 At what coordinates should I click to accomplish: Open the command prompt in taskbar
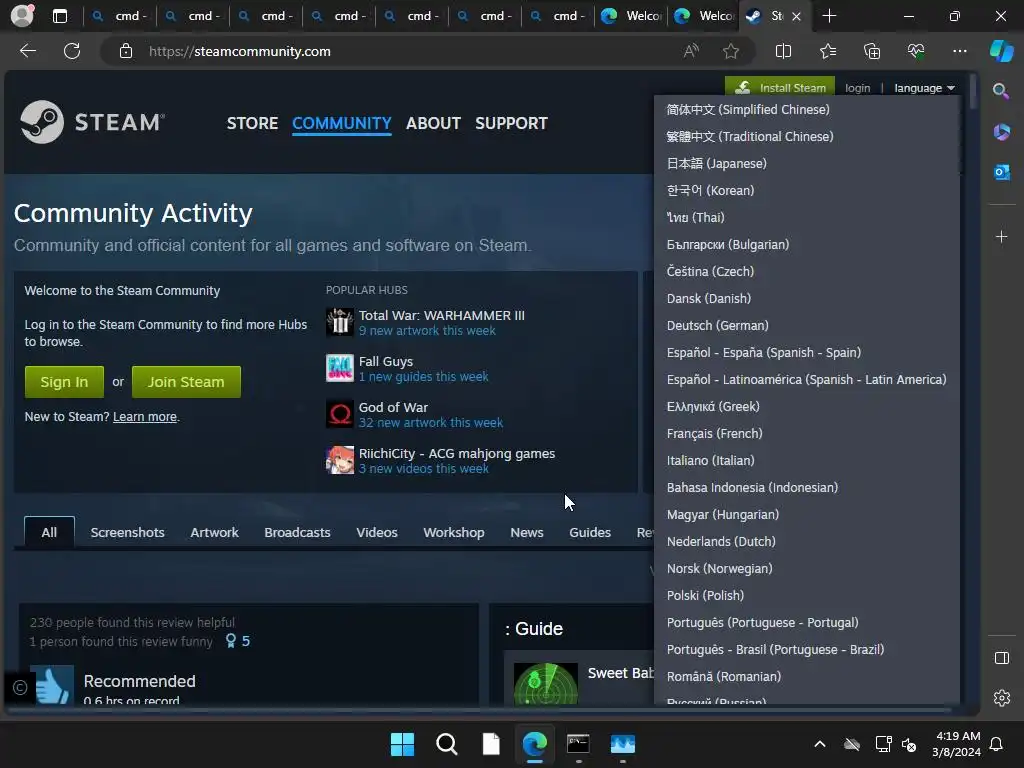click(x=578, y=744)
